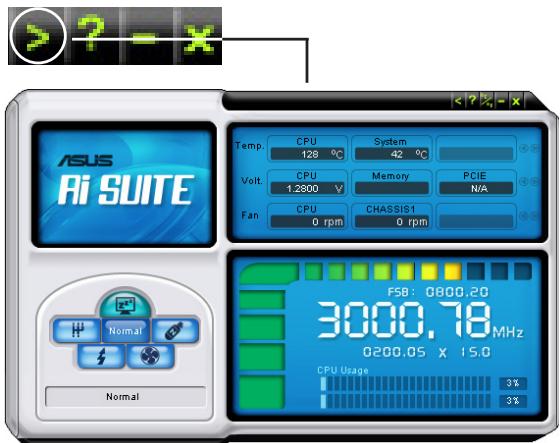The height and width of the screenshot is (443, 560).
Task: Open help with the question mark icon
Action: coord(472,101)
